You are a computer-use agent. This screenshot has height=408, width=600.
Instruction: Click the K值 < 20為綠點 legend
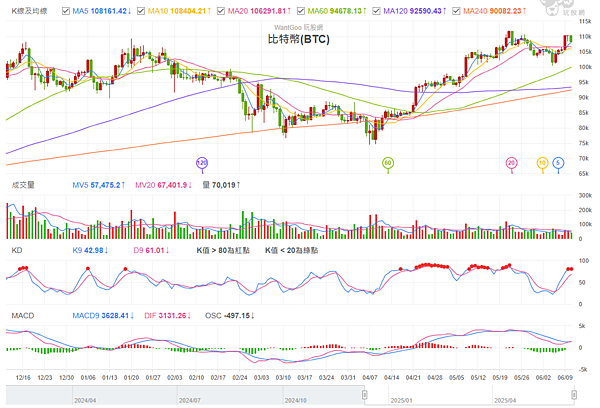click(x=292, y=251)
